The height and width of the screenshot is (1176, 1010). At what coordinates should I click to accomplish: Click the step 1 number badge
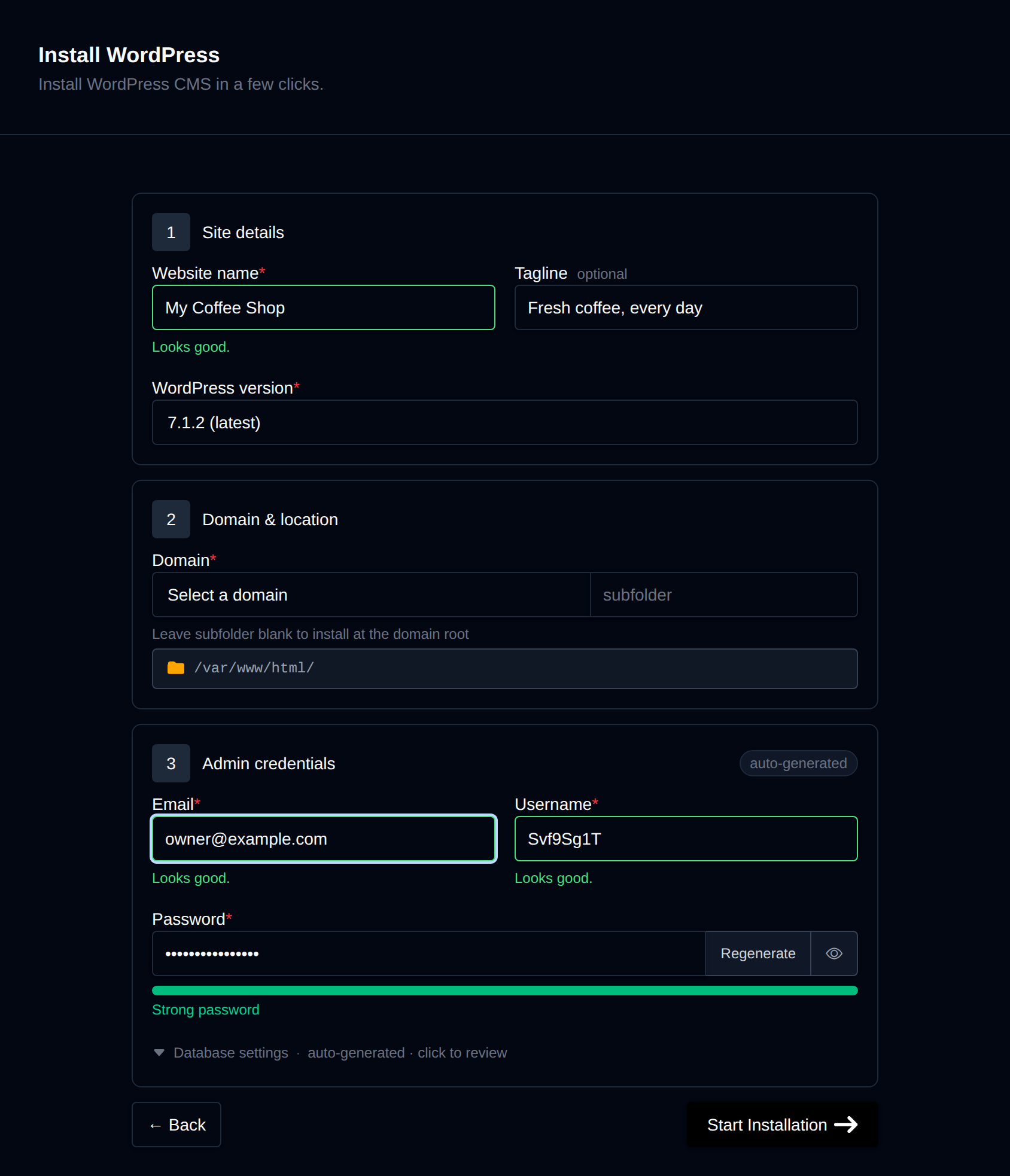coord(171,232)
